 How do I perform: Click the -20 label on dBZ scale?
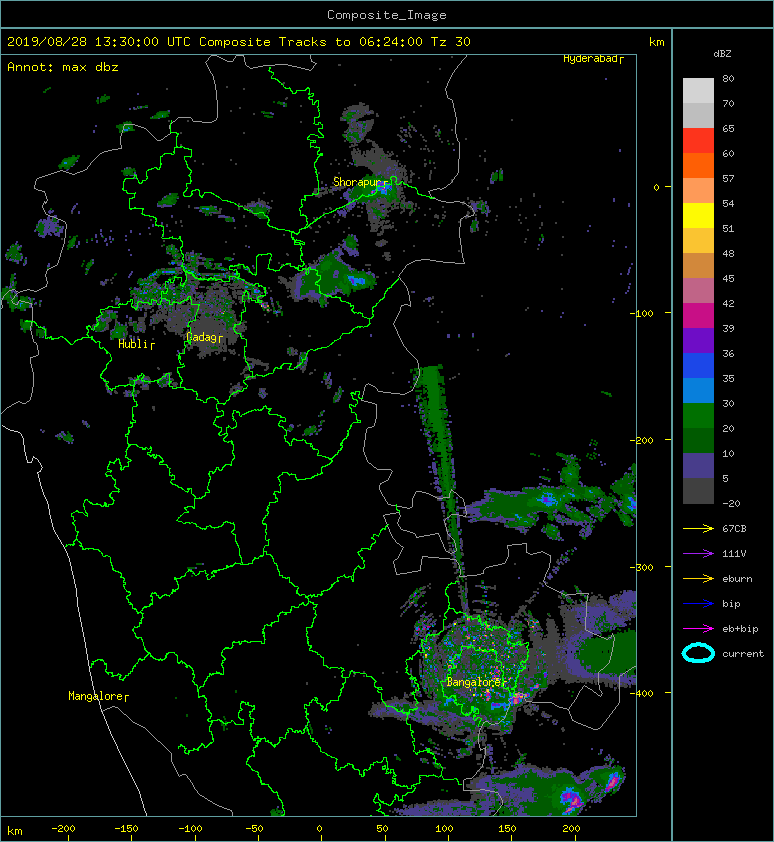[731, 504]
